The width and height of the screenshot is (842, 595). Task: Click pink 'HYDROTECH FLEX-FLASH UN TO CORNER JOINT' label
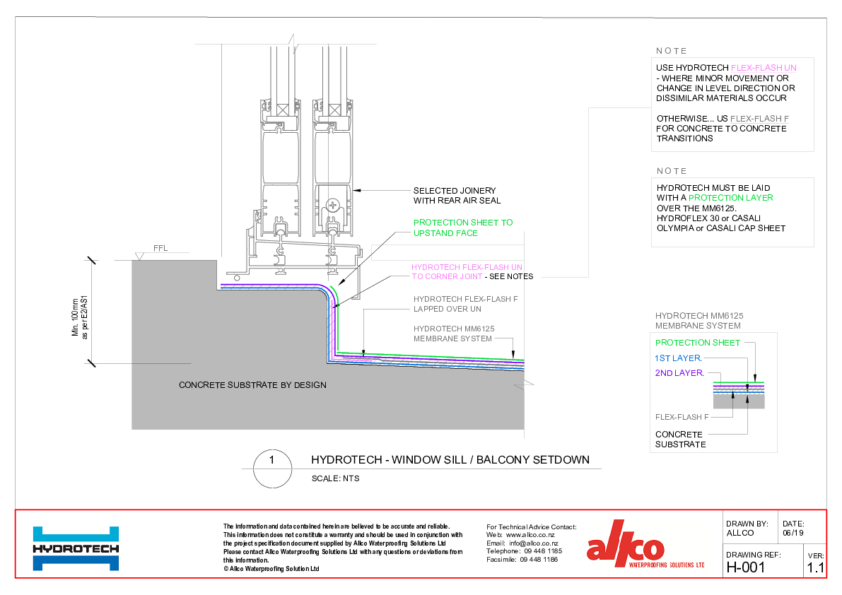467,272
